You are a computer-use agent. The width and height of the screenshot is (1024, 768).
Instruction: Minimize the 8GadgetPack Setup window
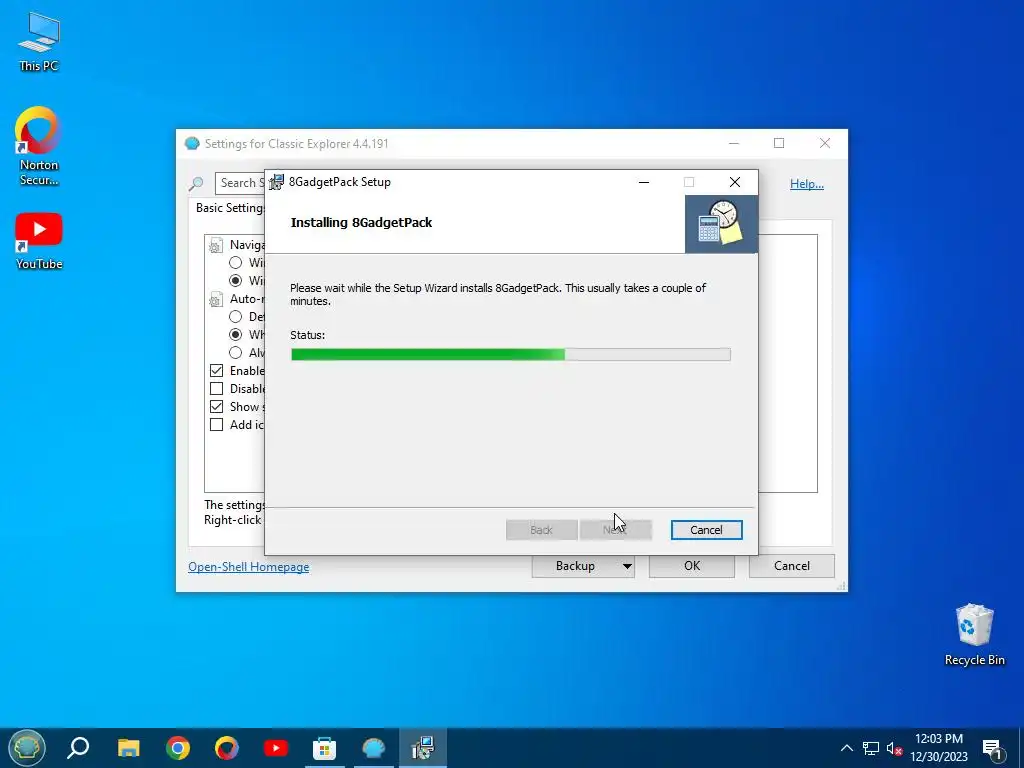click(x=644, y=182)
